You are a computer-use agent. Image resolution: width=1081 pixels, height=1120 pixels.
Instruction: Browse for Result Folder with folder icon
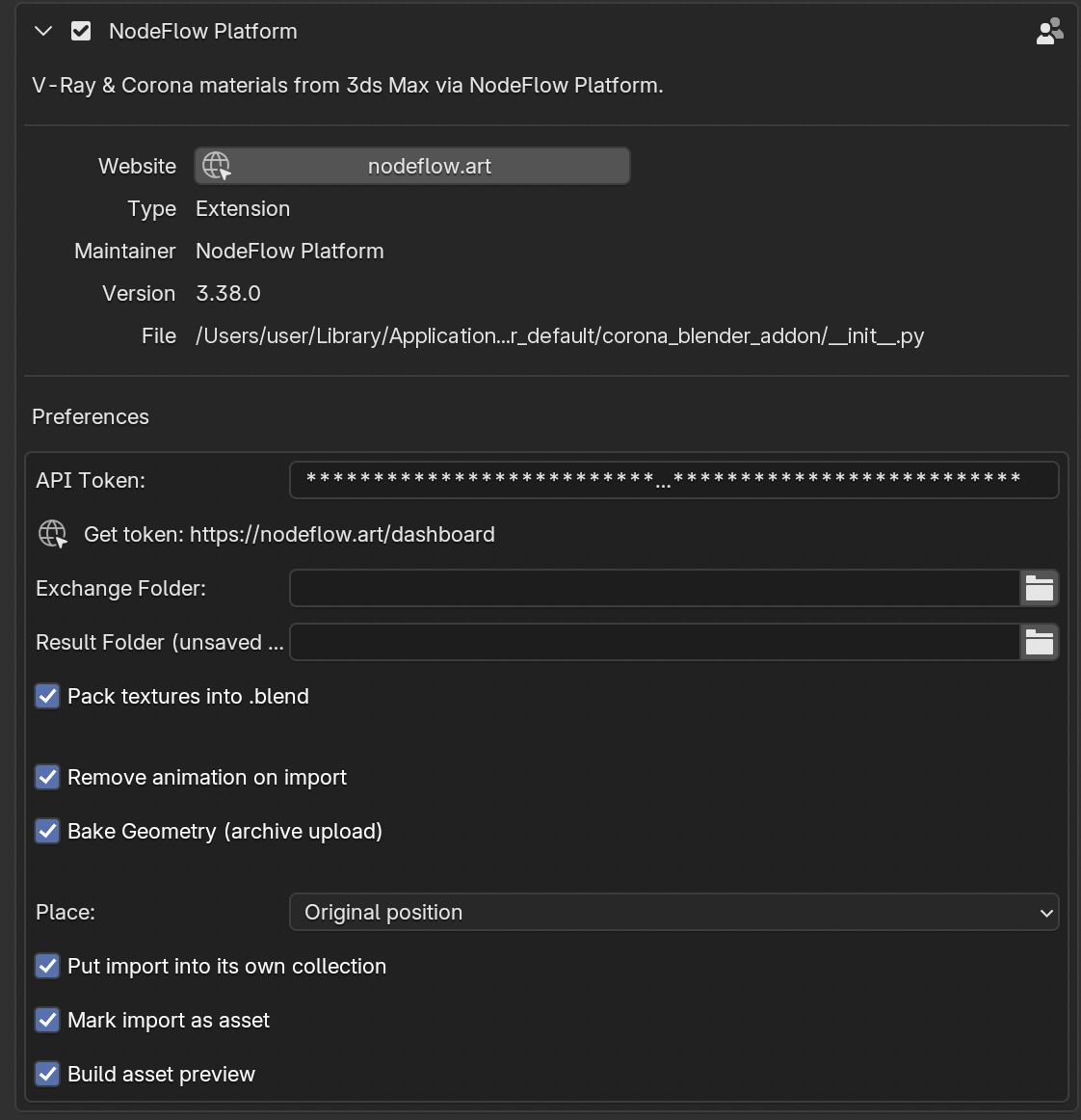pos(1040,642)
